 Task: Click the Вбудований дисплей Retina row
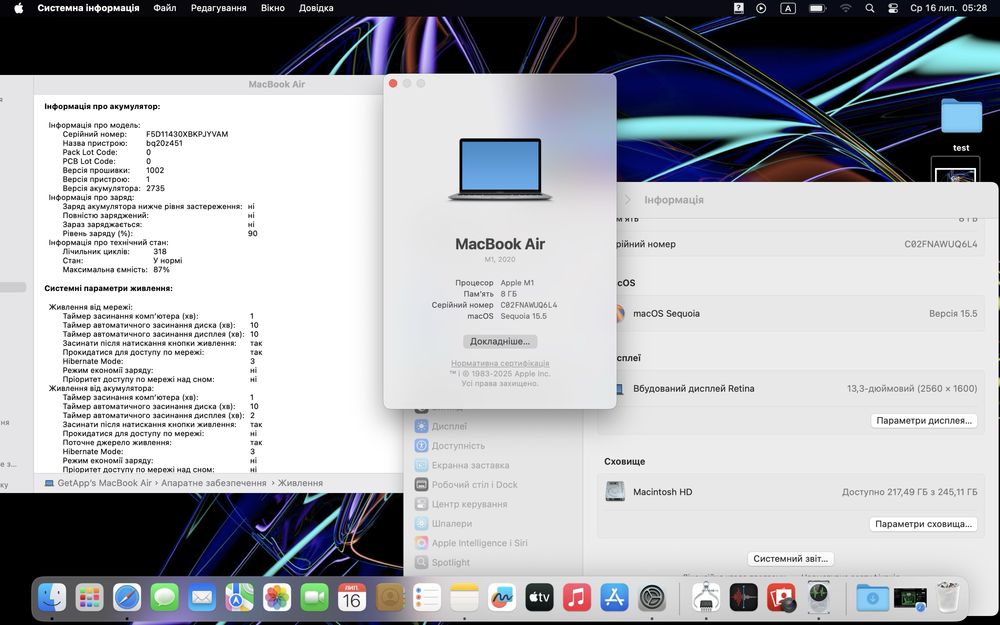[x=791, y=388]
